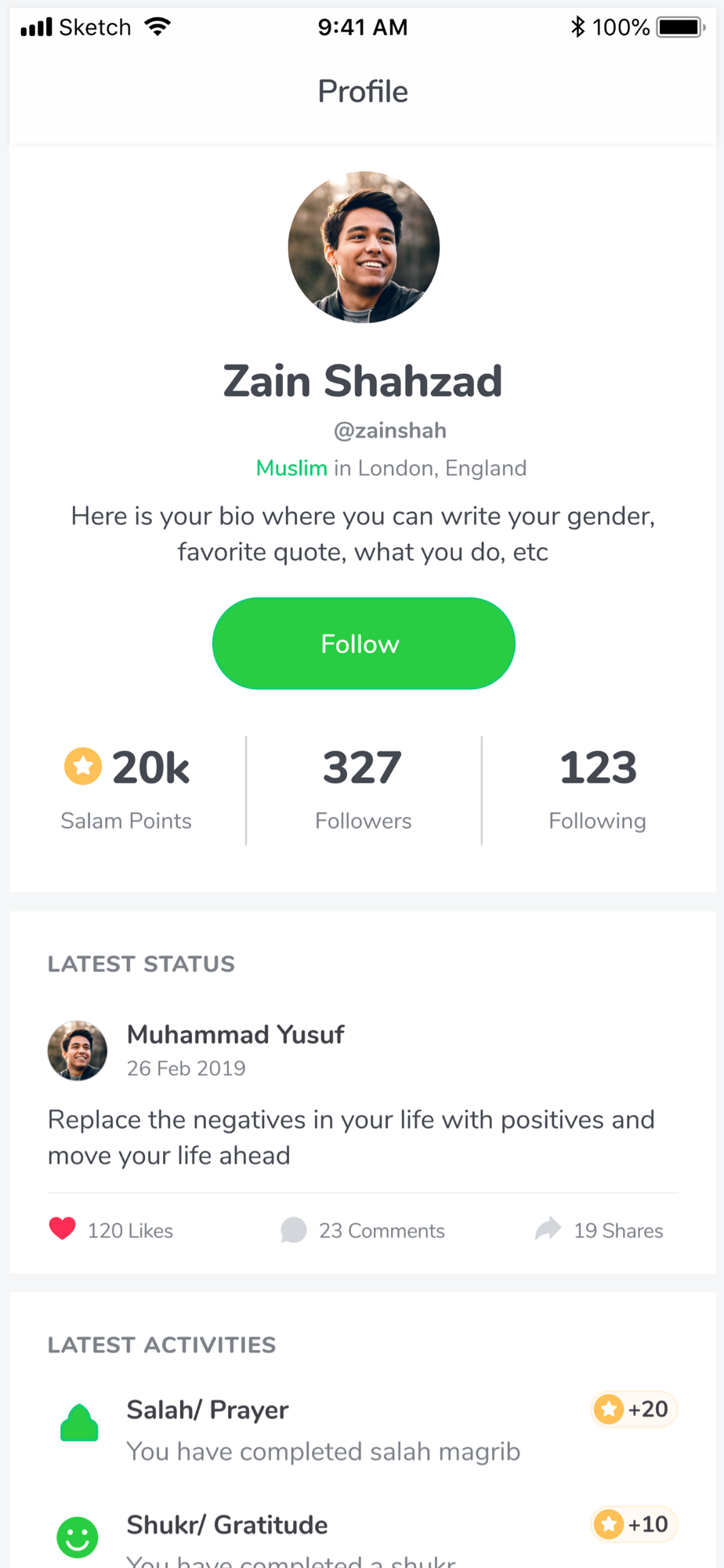Tap the green smiley Shukr icon

click(78, 1537)
